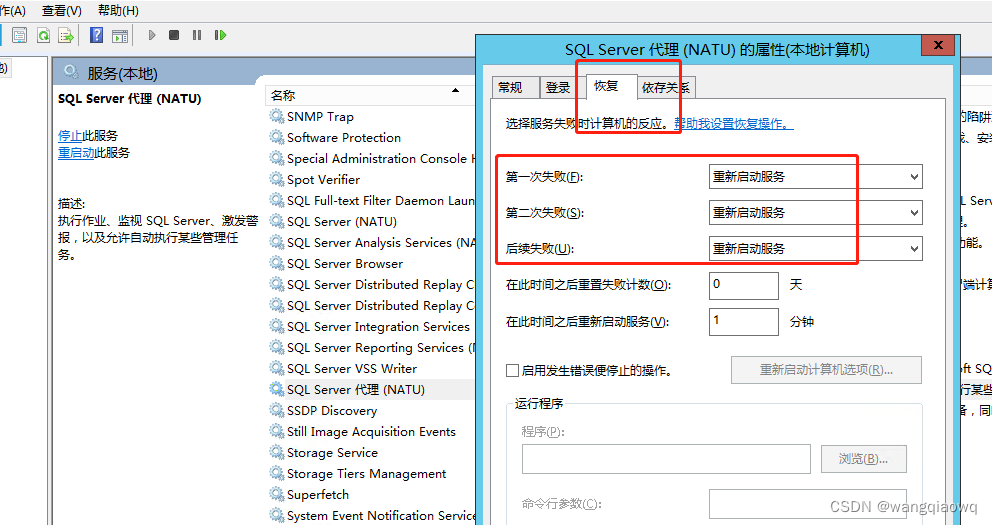Click the Export List toolbar icon

(66, 35)
